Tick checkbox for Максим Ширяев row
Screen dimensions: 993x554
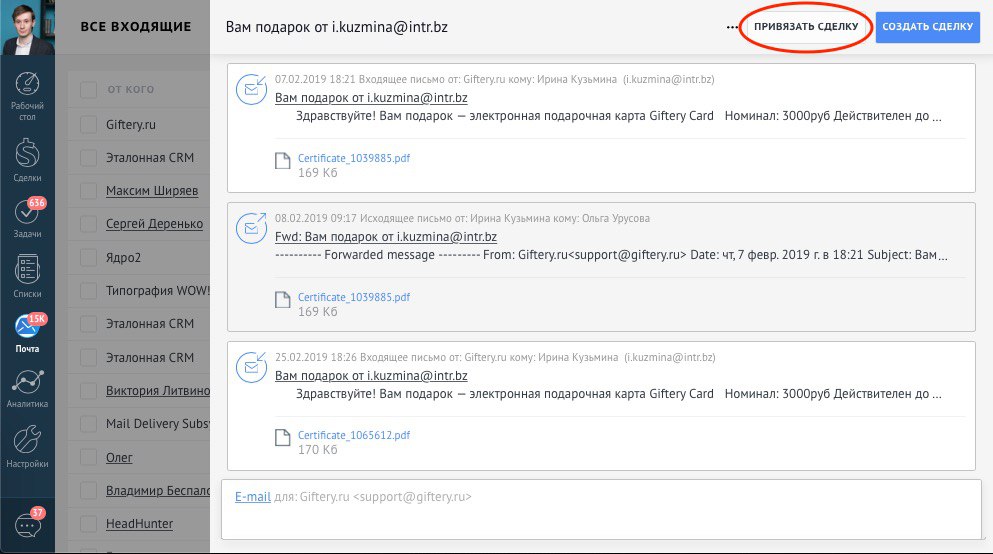89,191
